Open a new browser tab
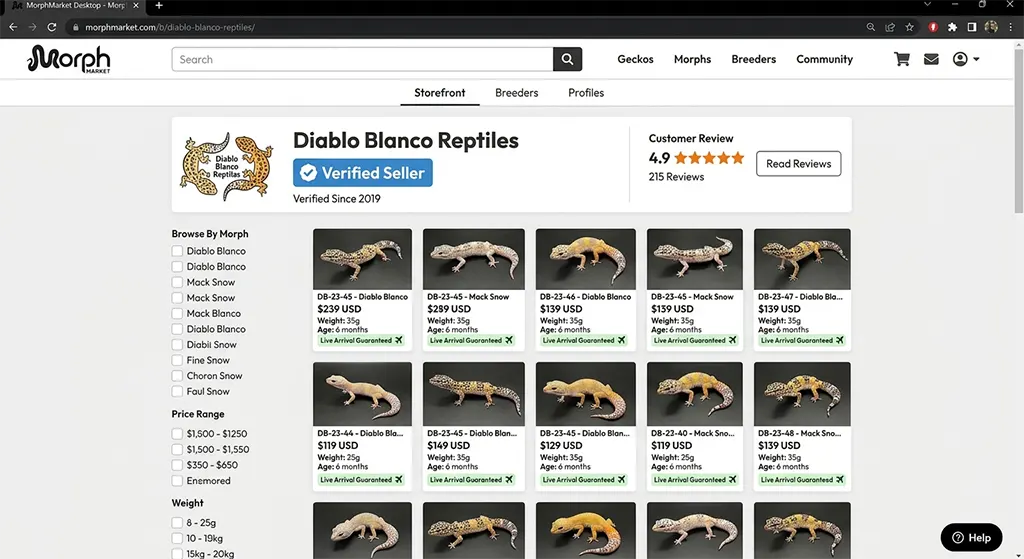This screenshot has height=559, width=1024. tap(159, 6)
